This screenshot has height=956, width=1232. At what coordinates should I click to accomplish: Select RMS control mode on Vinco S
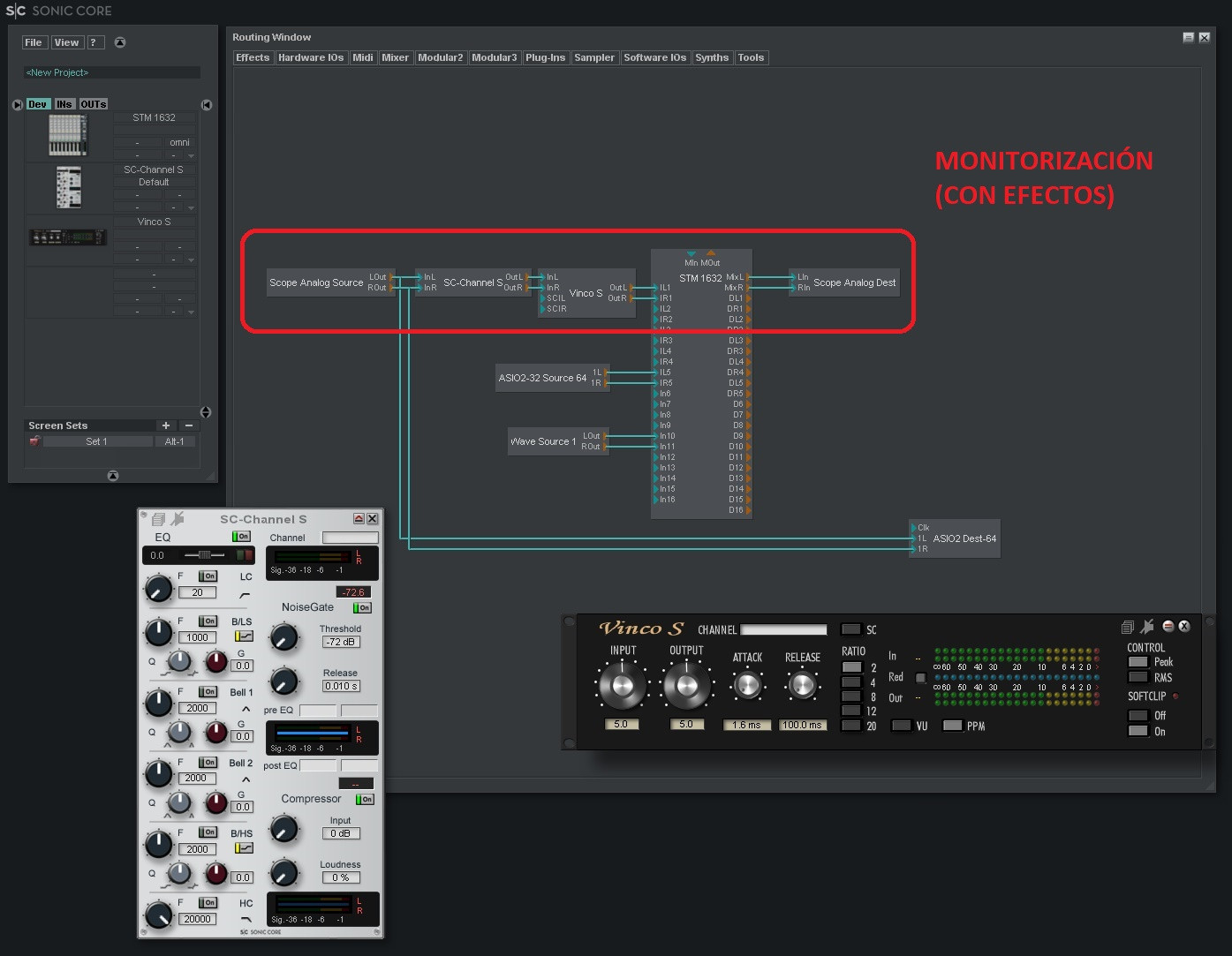(1138, 677)
